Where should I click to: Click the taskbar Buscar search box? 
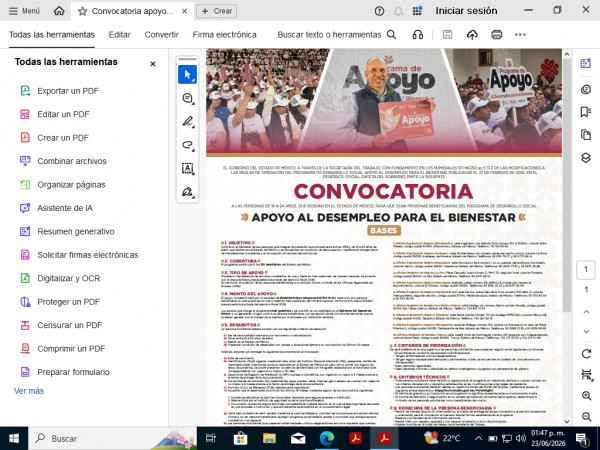(113, 439)
